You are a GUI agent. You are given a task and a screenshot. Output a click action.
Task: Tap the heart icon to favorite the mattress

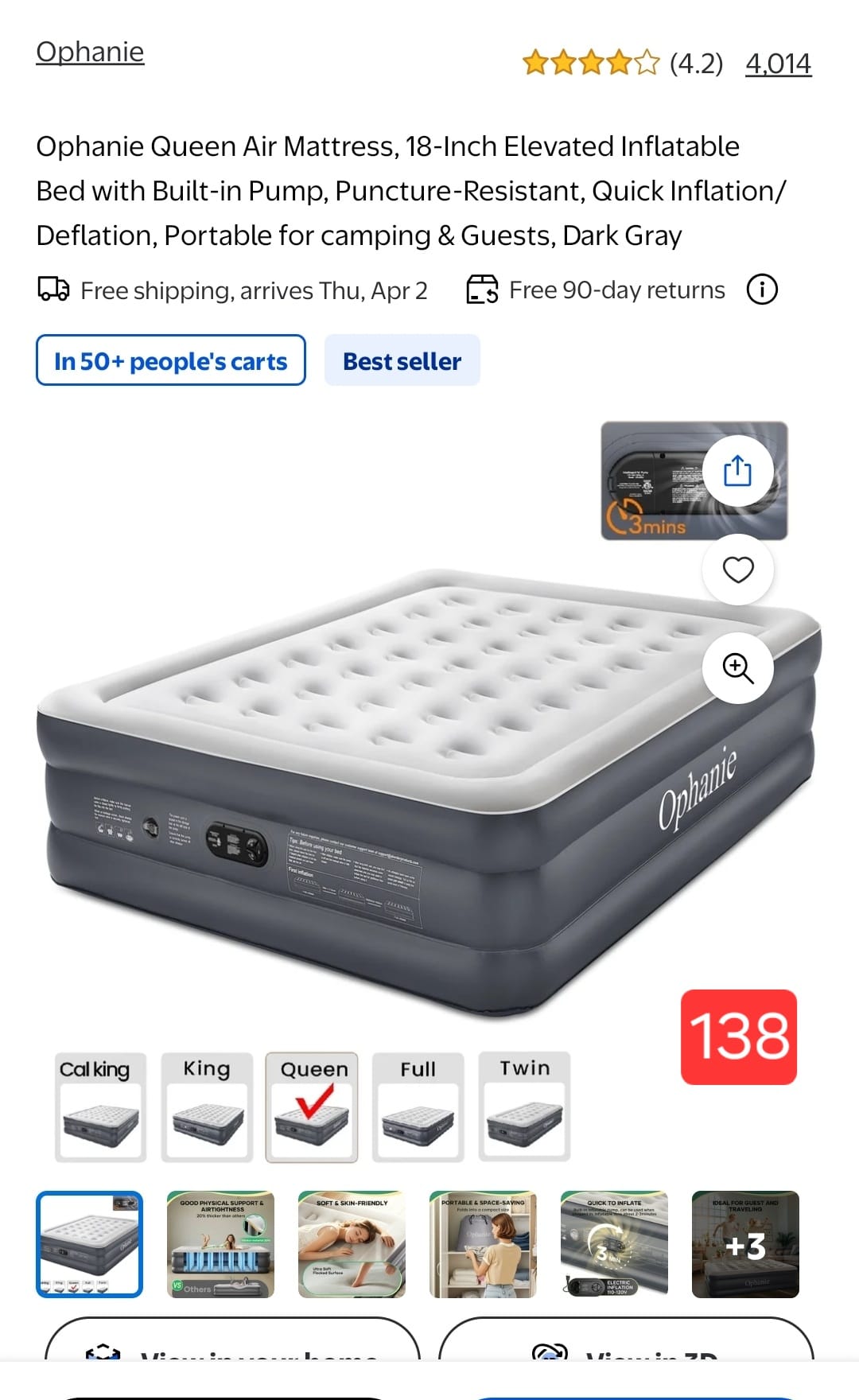pyautogui.click(x=737, y=570)
